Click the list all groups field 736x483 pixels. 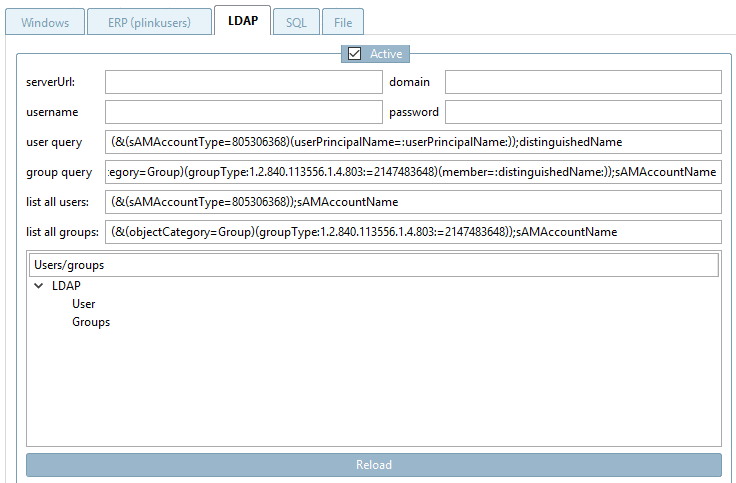[x=413, y=232]
